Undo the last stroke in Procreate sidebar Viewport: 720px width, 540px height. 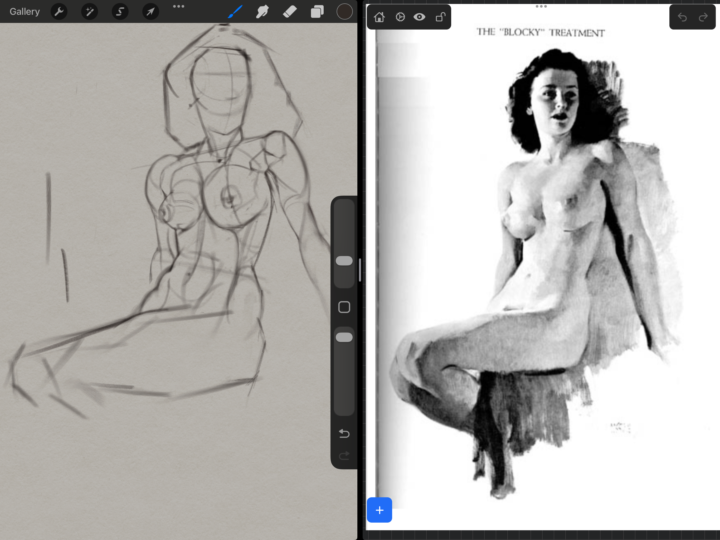pyautogui.click(x=344, y=433)
